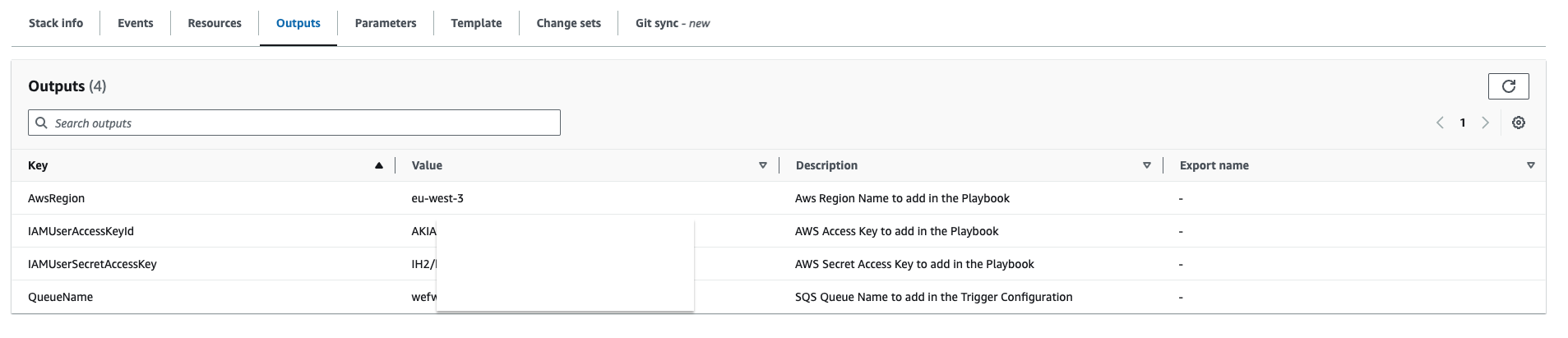Switch to Git sync tab
The height and width of the screenshot is (338, 1568).
click(672, 23)
